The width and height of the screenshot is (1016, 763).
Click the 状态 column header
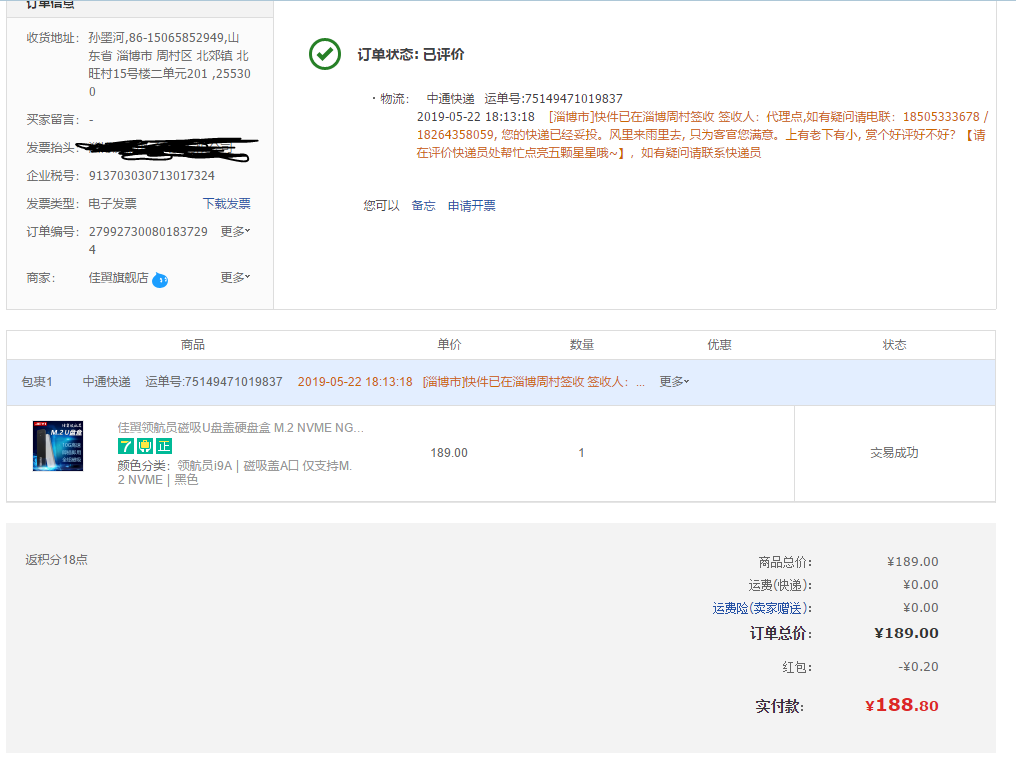coord(894,345)
